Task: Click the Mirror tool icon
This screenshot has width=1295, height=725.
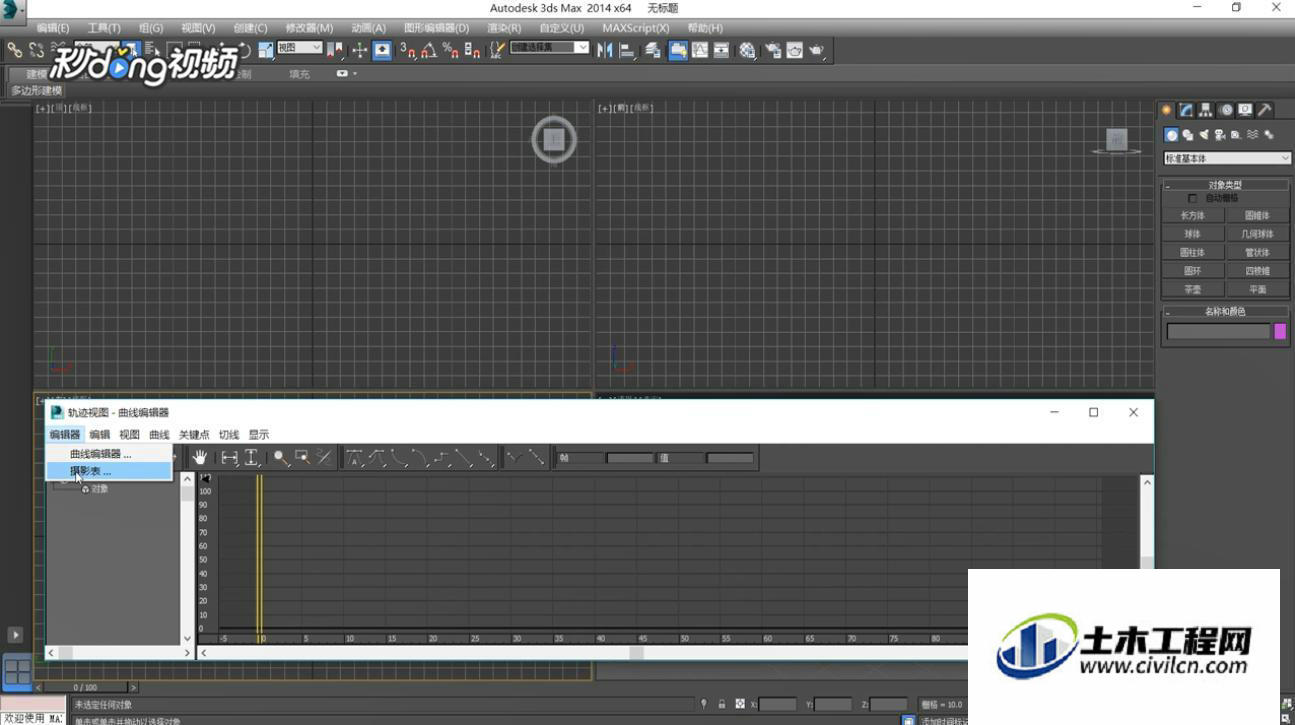Action: click(604, 50)
